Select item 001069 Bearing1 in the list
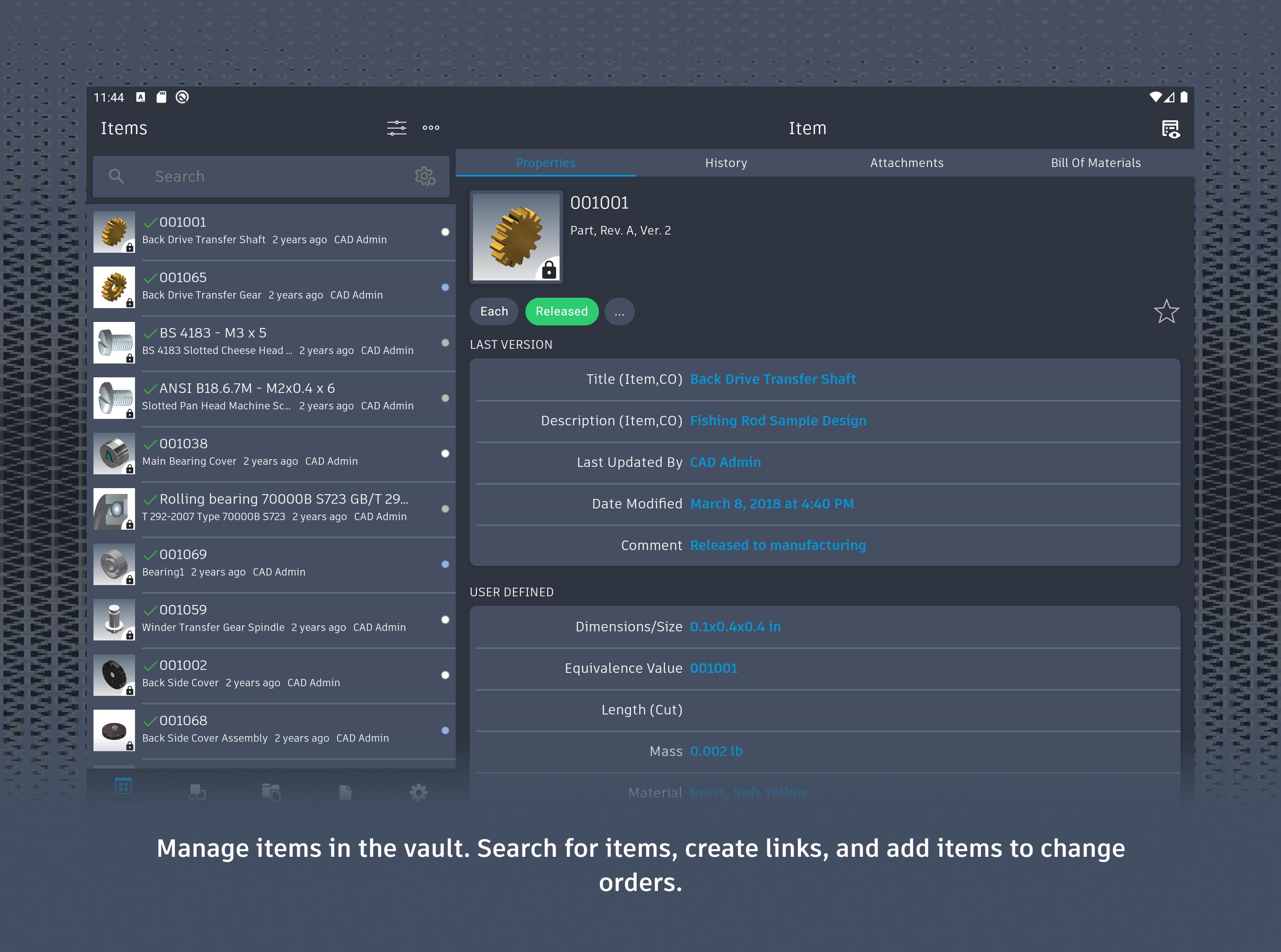1281x952 pixels. point(271,564)
